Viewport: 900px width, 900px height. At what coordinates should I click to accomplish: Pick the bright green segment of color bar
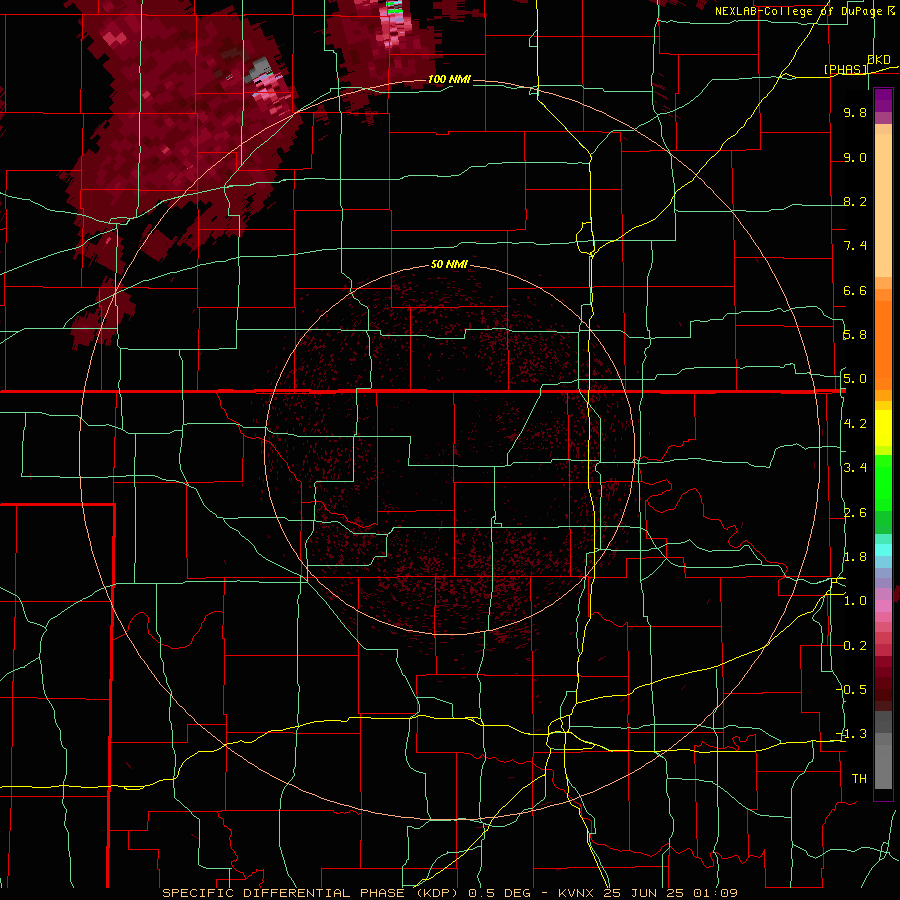tap(883, 483)
